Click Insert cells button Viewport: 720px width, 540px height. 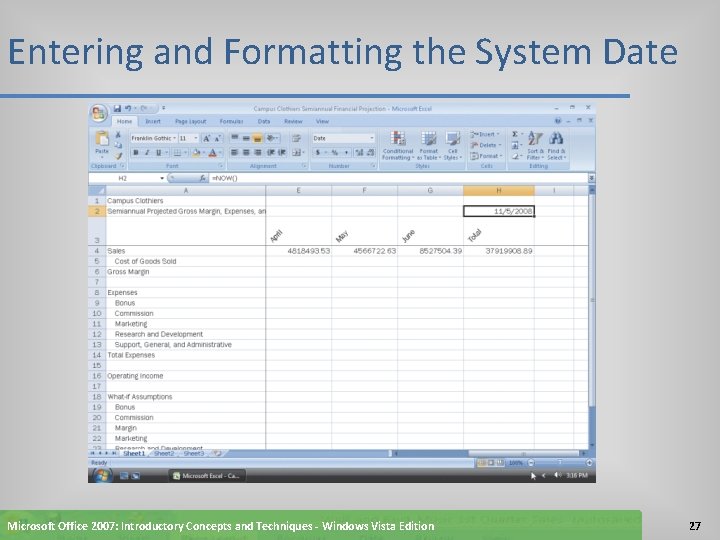click(485, 134)
